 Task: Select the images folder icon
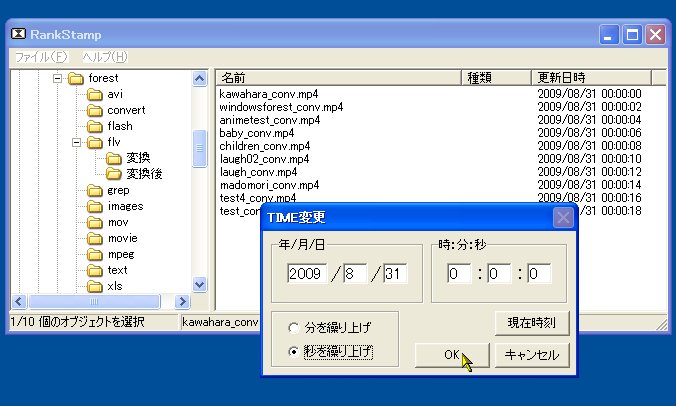coord(95,206)
